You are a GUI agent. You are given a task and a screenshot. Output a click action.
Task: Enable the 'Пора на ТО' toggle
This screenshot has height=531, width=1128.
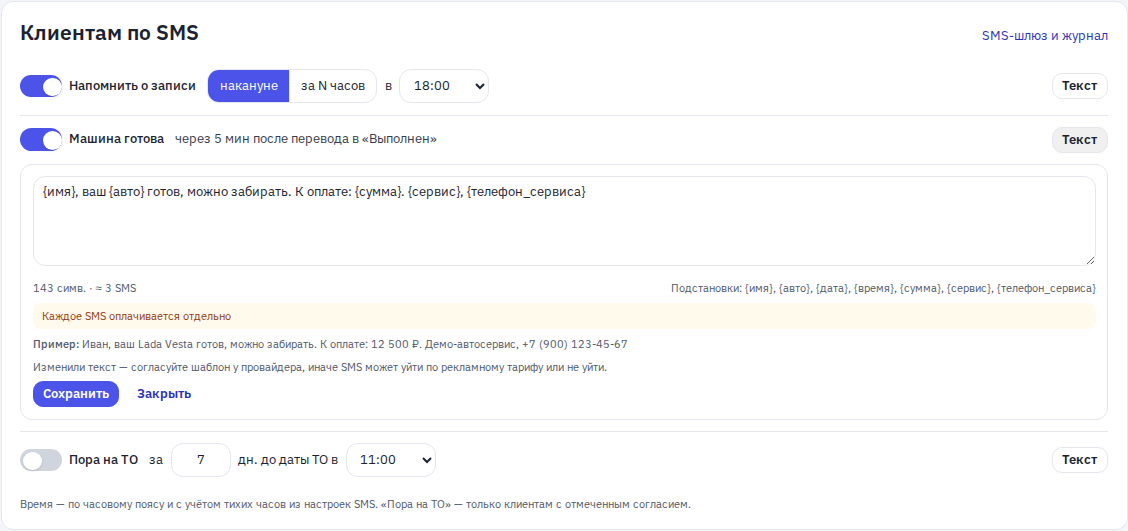(x=41, y=460)
